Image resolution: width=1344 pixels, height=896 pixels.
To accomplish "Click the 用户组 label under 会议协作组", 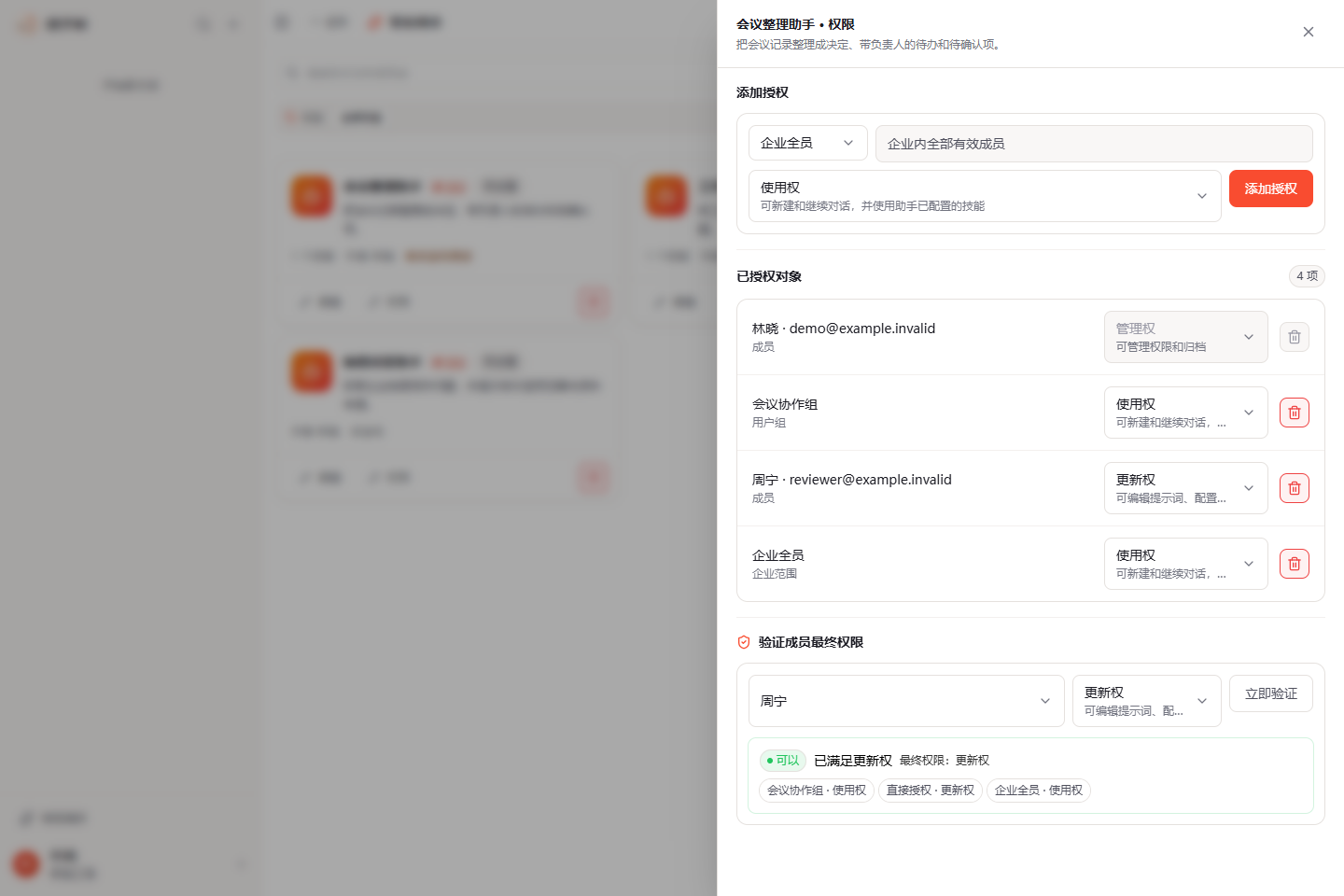I will point(769,423).
